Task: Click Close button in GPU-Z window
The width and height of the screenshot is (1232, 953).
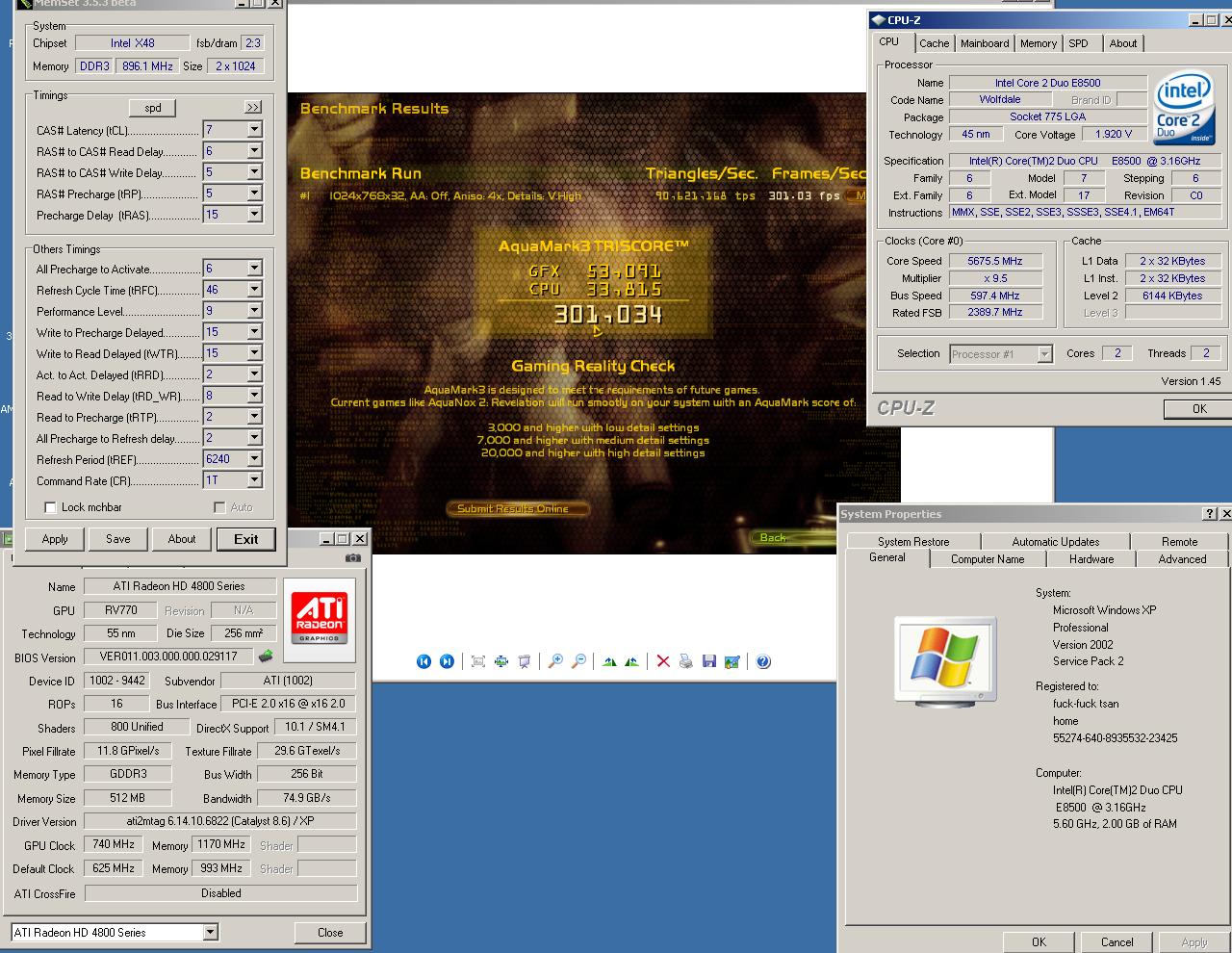Action: click(330, 932)
